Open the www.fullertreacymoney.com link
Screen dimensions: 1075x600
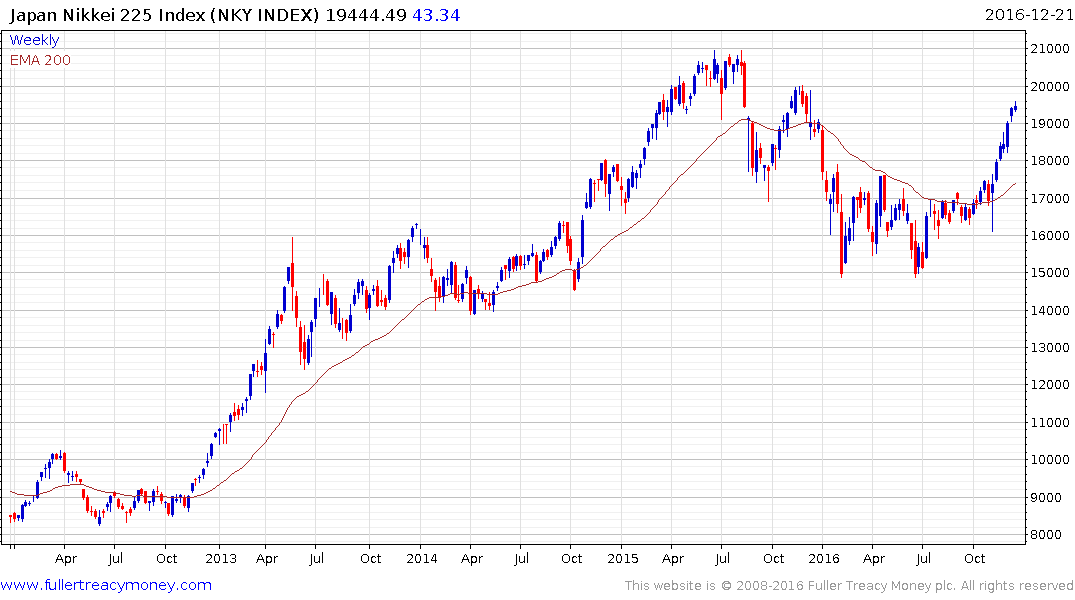[106, 585]
